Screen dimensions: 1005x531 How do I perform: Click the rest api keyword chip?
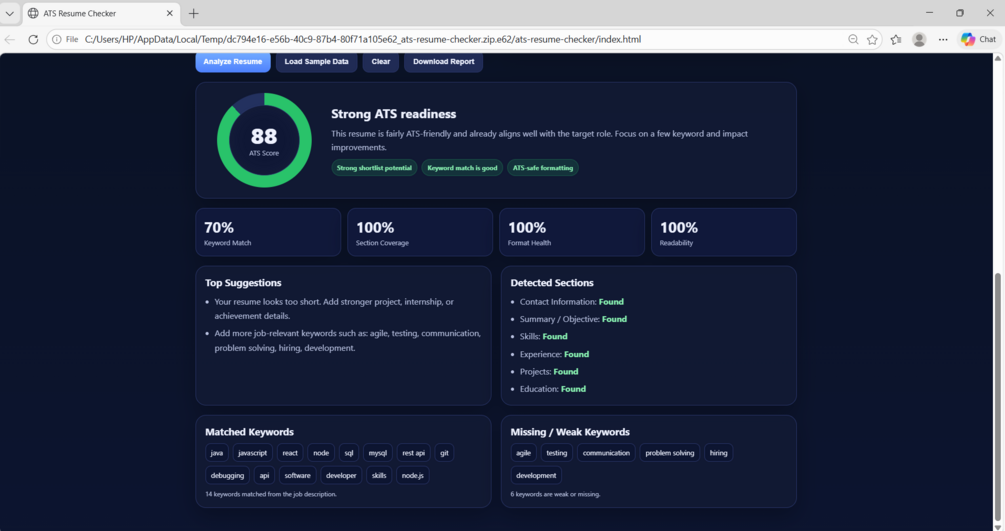coord(413,453)
